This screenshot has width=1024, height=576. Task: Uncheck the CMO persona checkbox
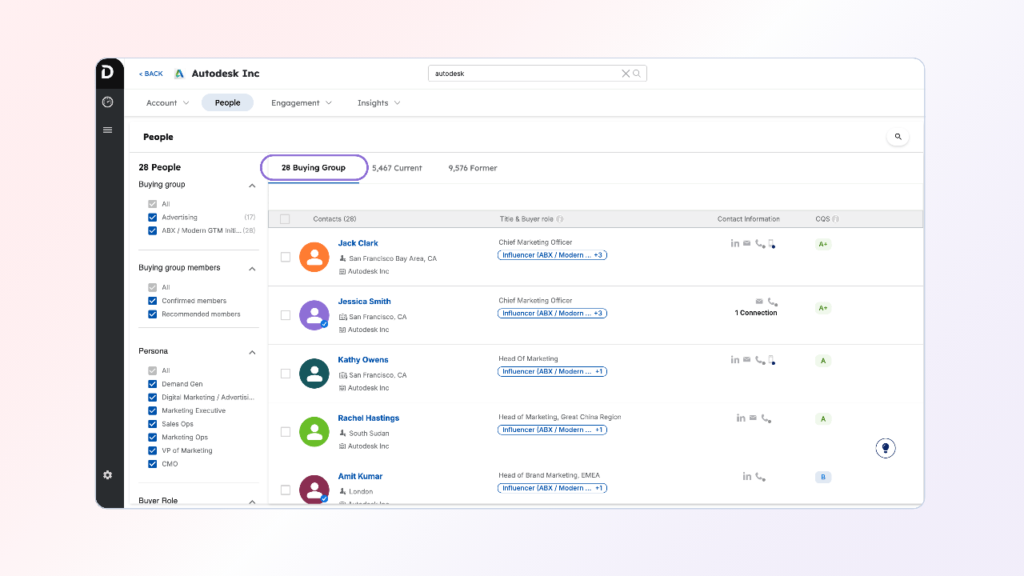152,464
